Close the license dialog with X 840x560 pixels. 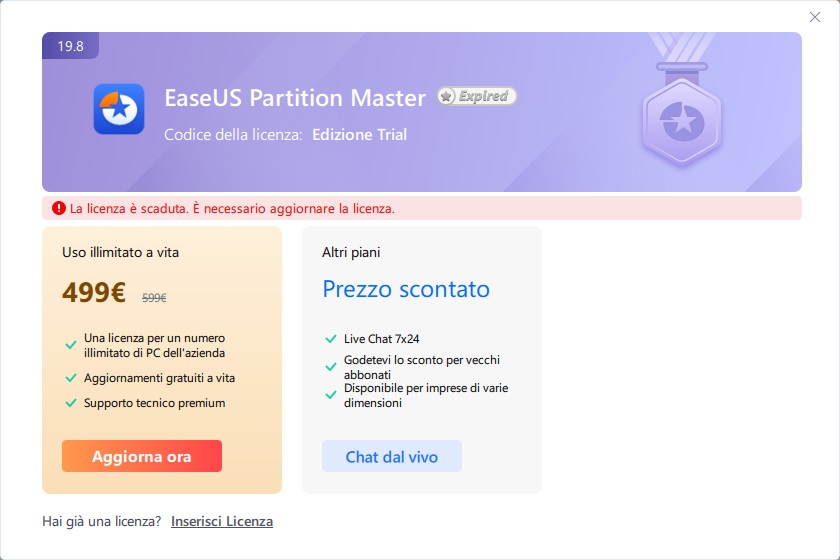tap(815, 17)
